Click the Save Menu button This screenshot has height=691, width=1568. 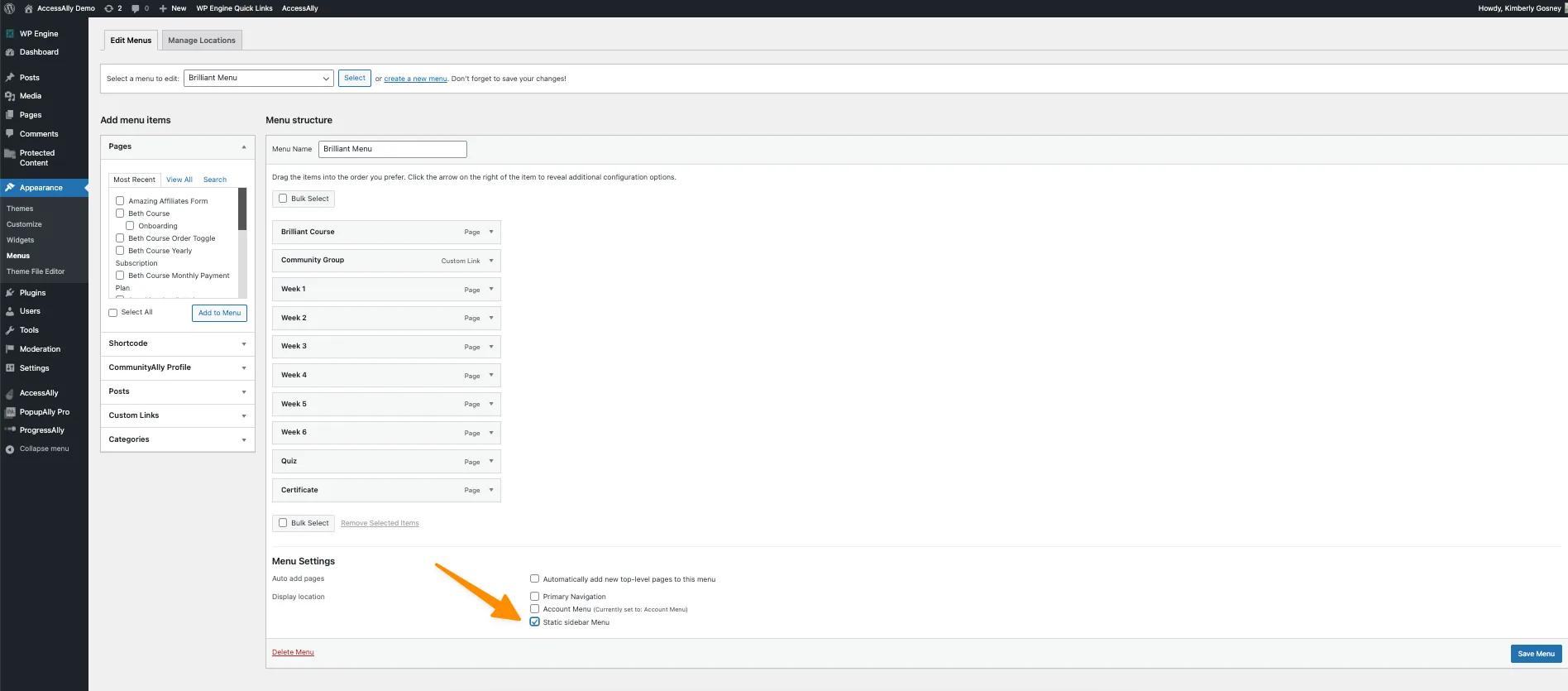1536,654
